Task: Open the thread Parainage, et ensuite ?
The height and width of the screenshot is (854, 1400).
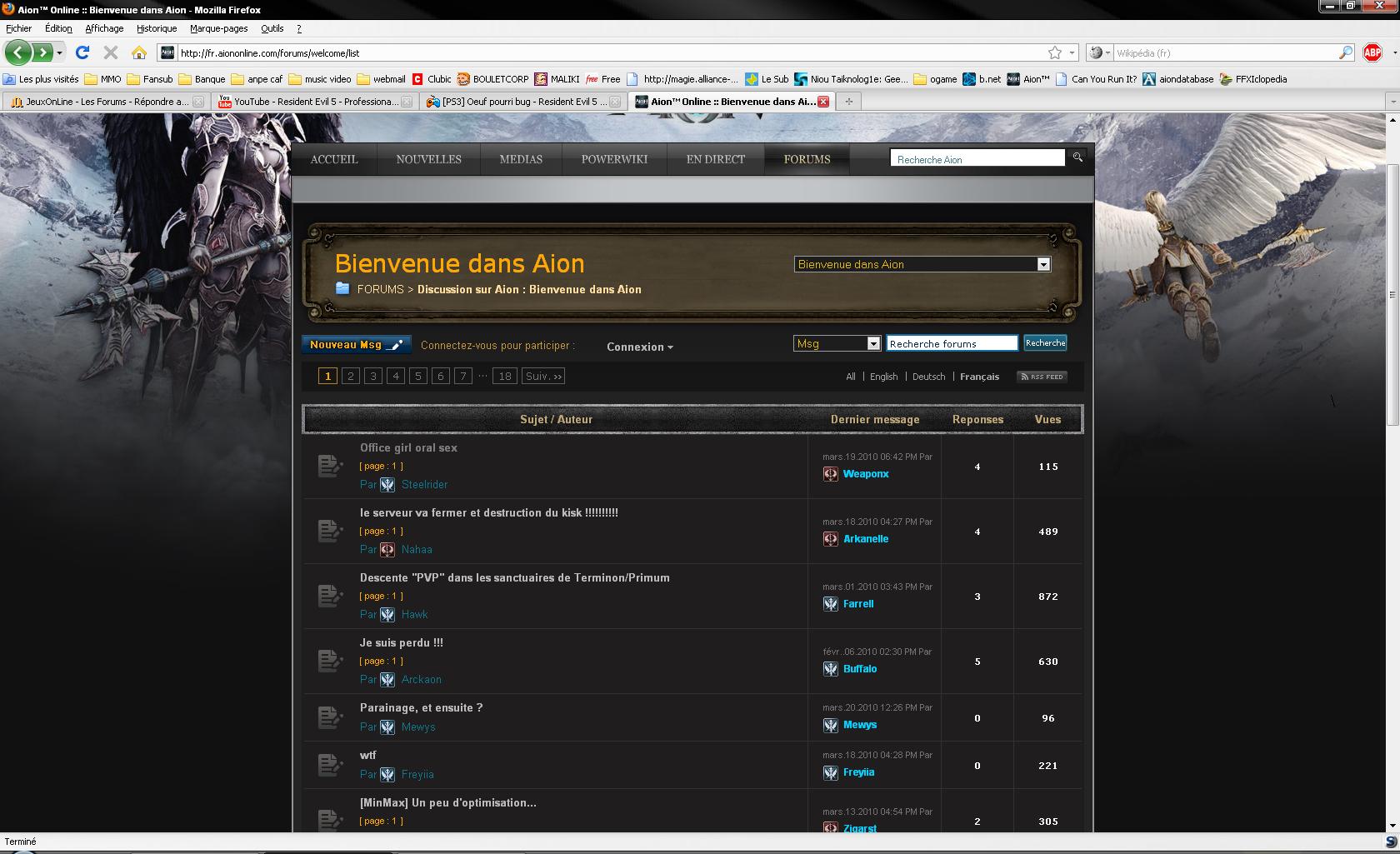Action: (422, 707)
